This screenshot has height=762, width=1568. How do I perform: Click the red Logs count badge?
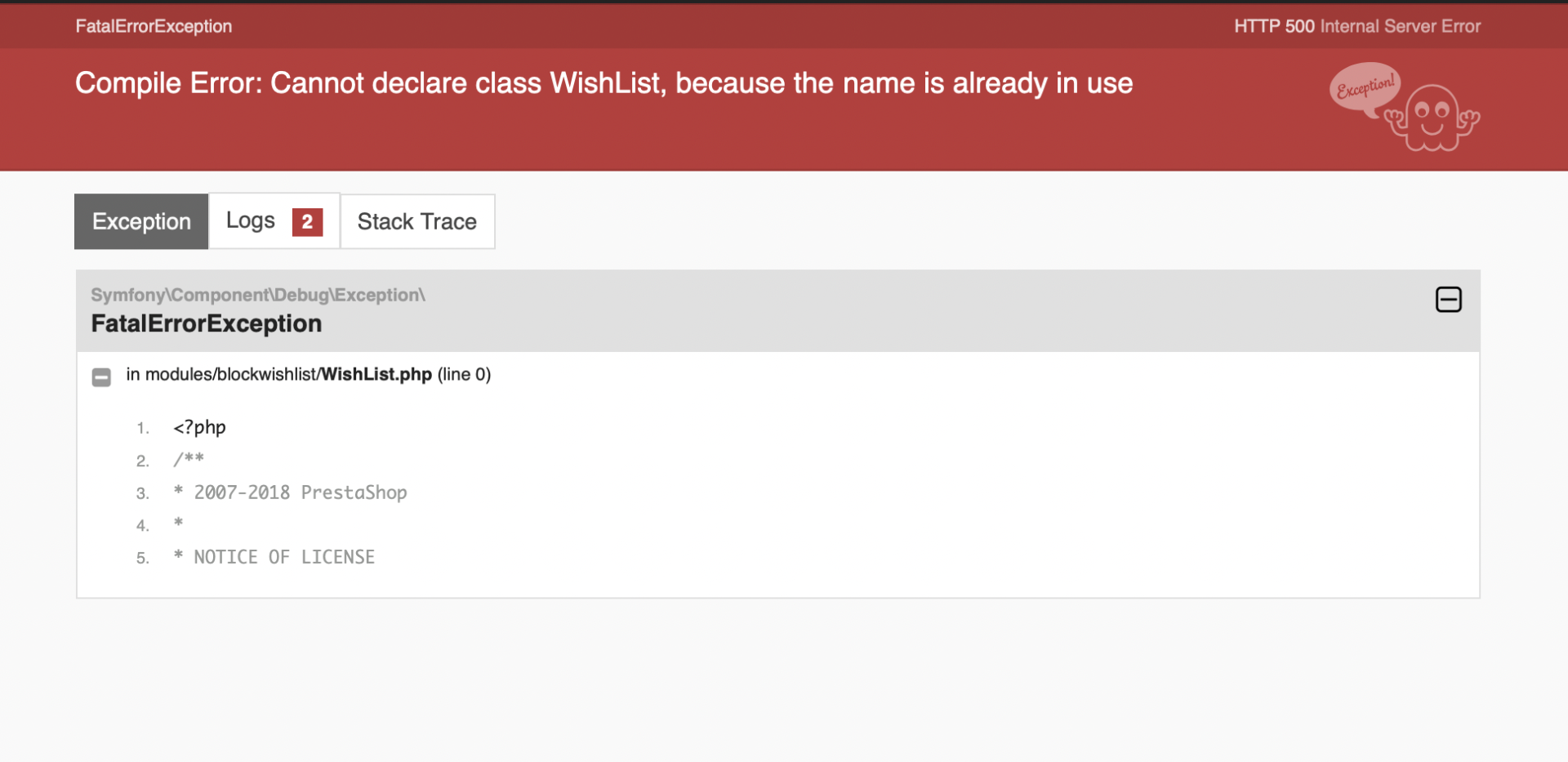point(307,222)
